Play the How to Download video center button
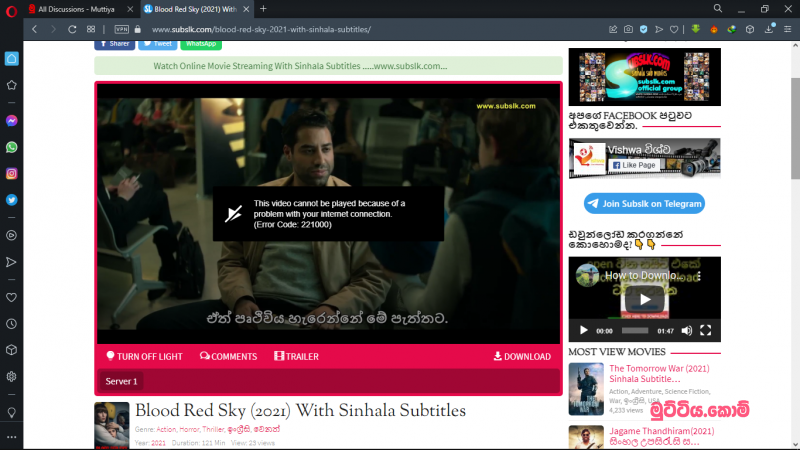The width and height of the screenshot is (800, 450). point(645,299)
